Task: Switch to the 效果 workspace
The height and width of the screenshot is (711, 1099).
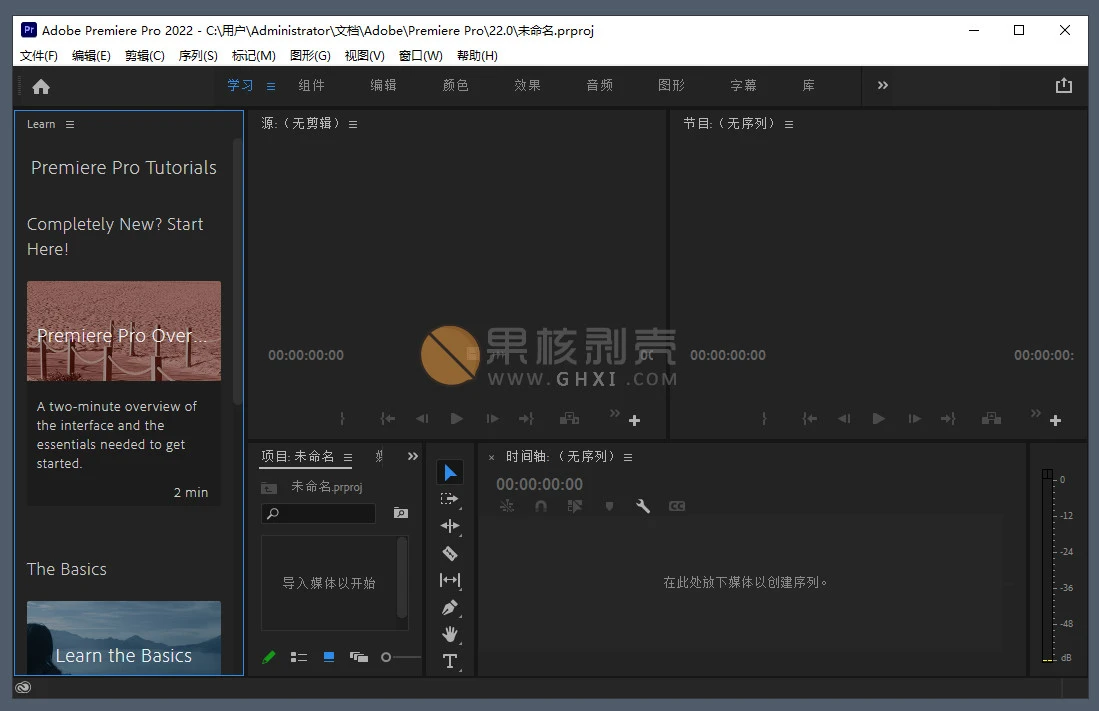Action: point(527,85)
